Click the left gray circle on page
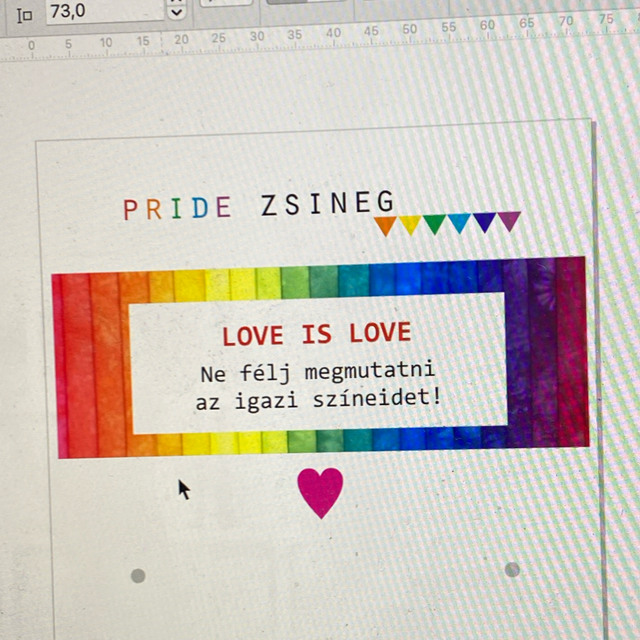Image resolution: width=640 pixels, height=640 pixels. pyautogui.click(x=138, y=575)
